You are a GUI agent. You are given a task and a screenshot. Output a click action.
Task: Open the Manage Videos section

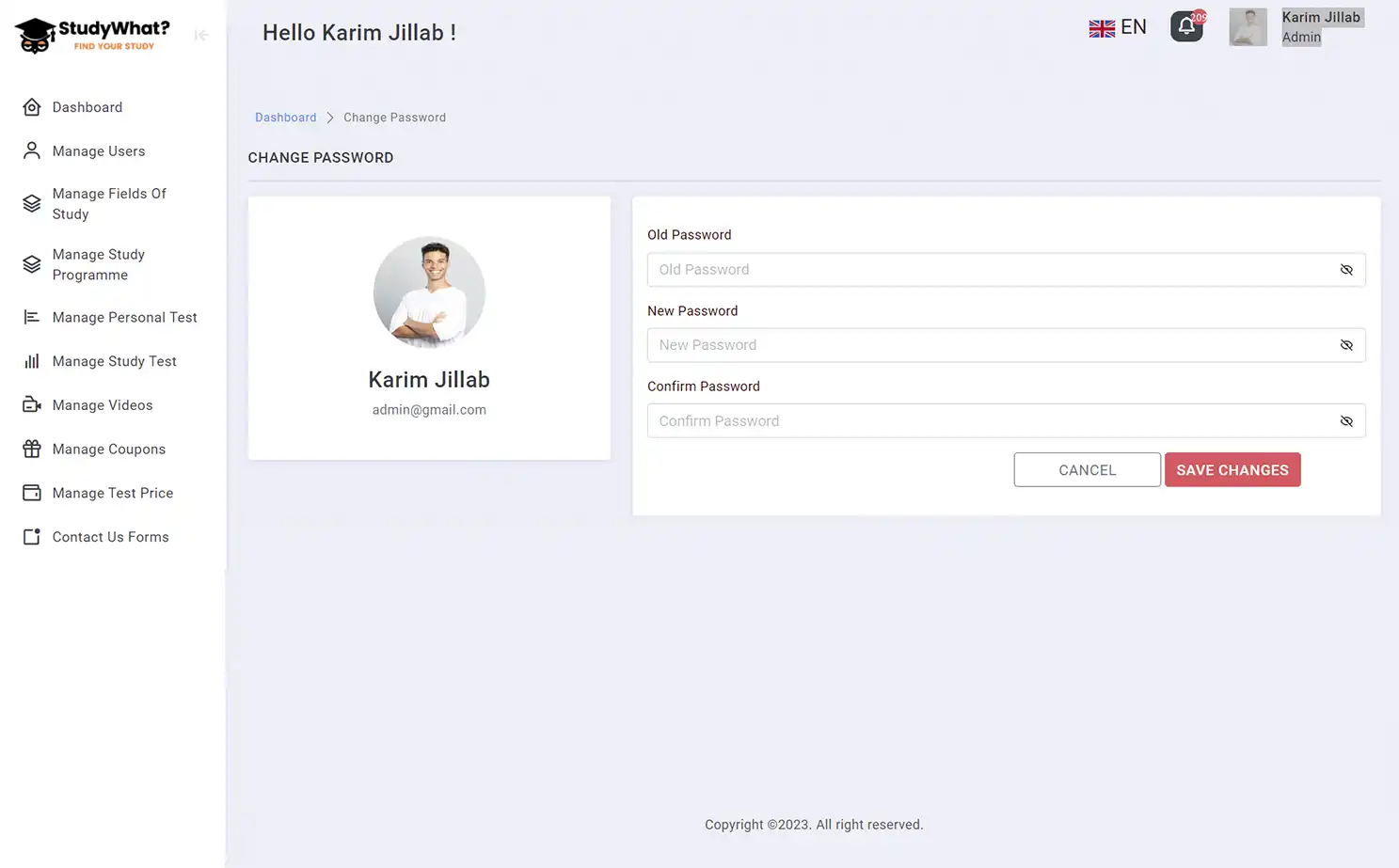[x=31, y=404]
